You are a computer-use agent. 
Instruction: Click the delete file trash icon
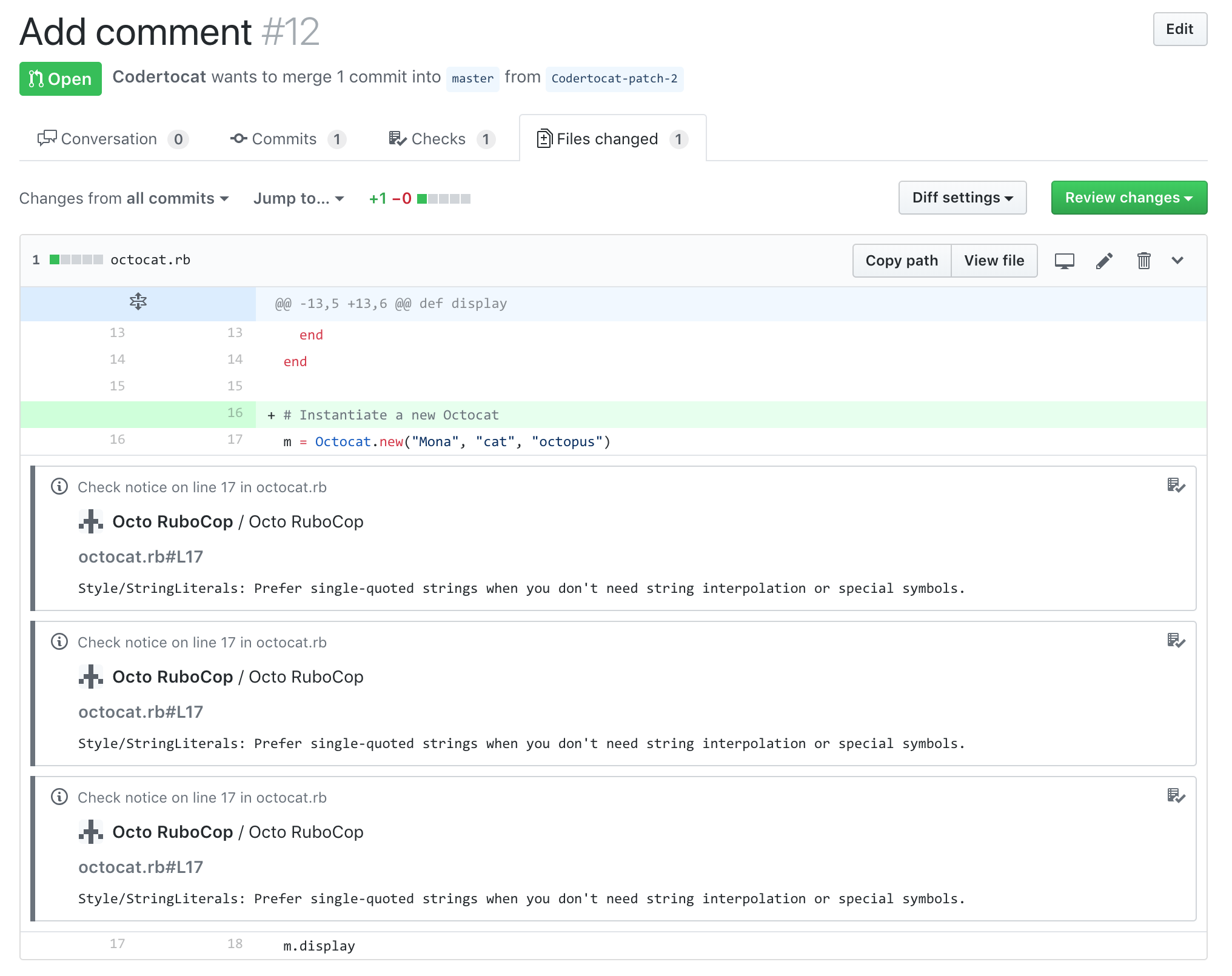[x=1144, y=260]
